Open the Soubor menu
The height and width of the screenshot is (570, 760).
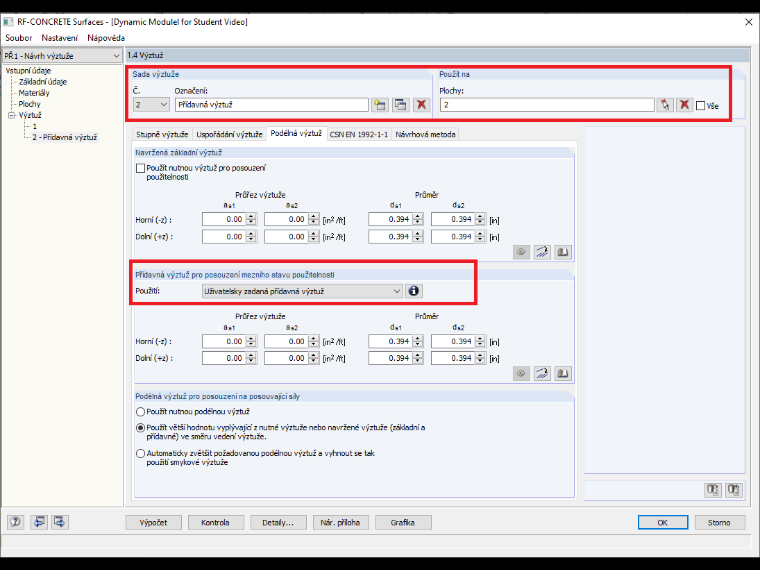coord(18,38)
